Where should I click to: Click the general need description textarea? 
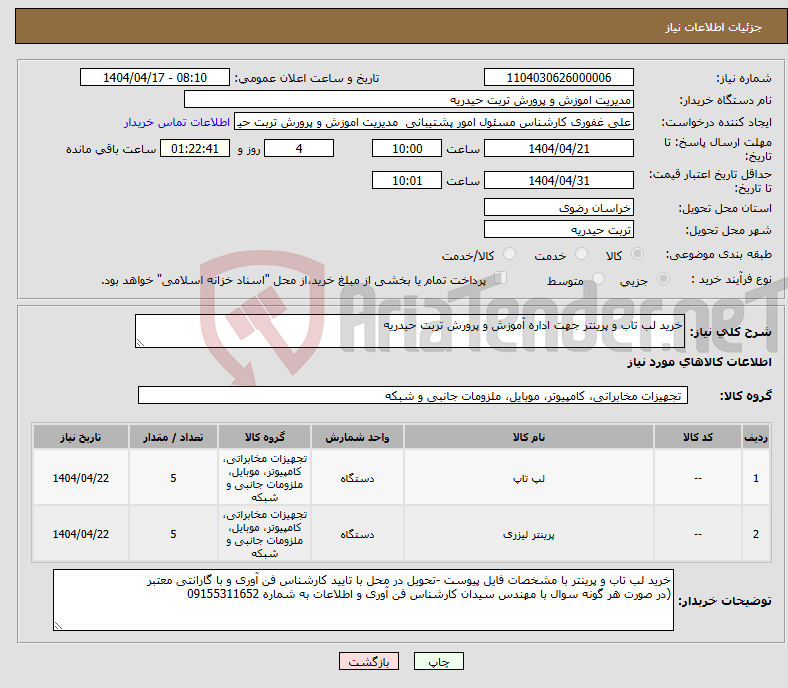point(410,331)
